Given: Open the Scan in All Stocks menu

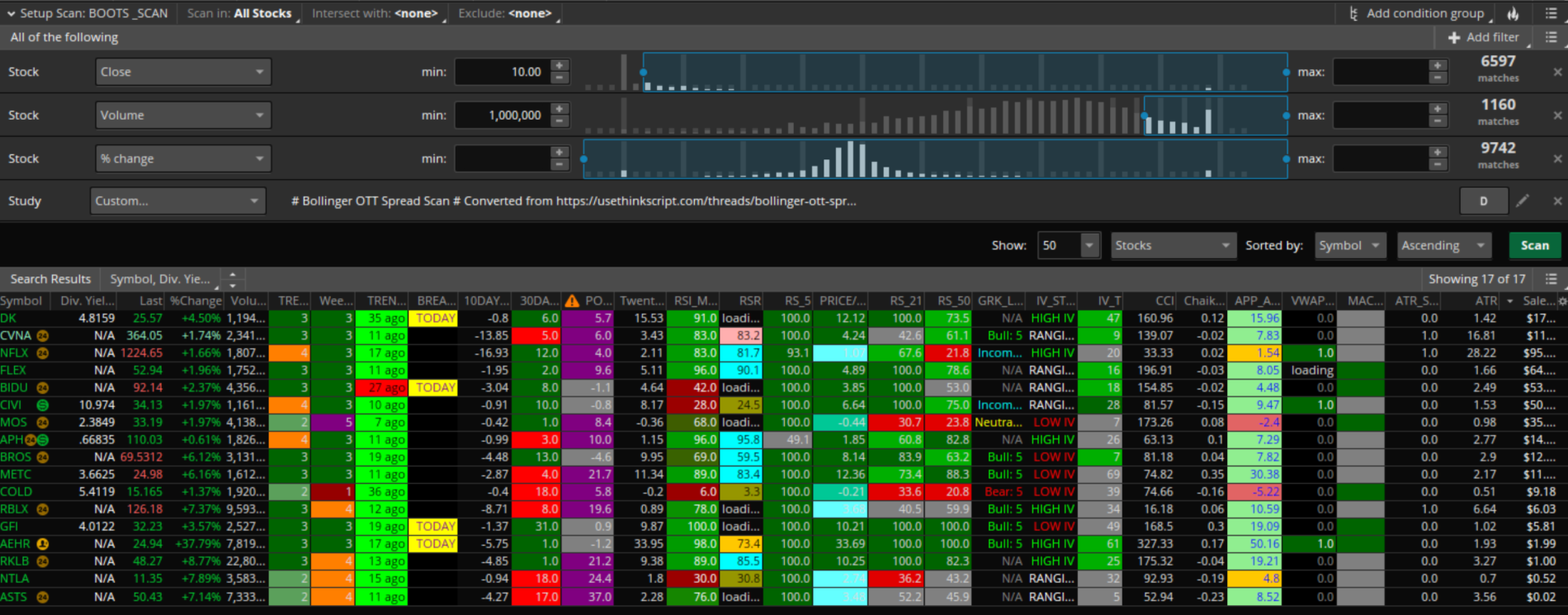Looking at the screenshot, I should [239, 13].
